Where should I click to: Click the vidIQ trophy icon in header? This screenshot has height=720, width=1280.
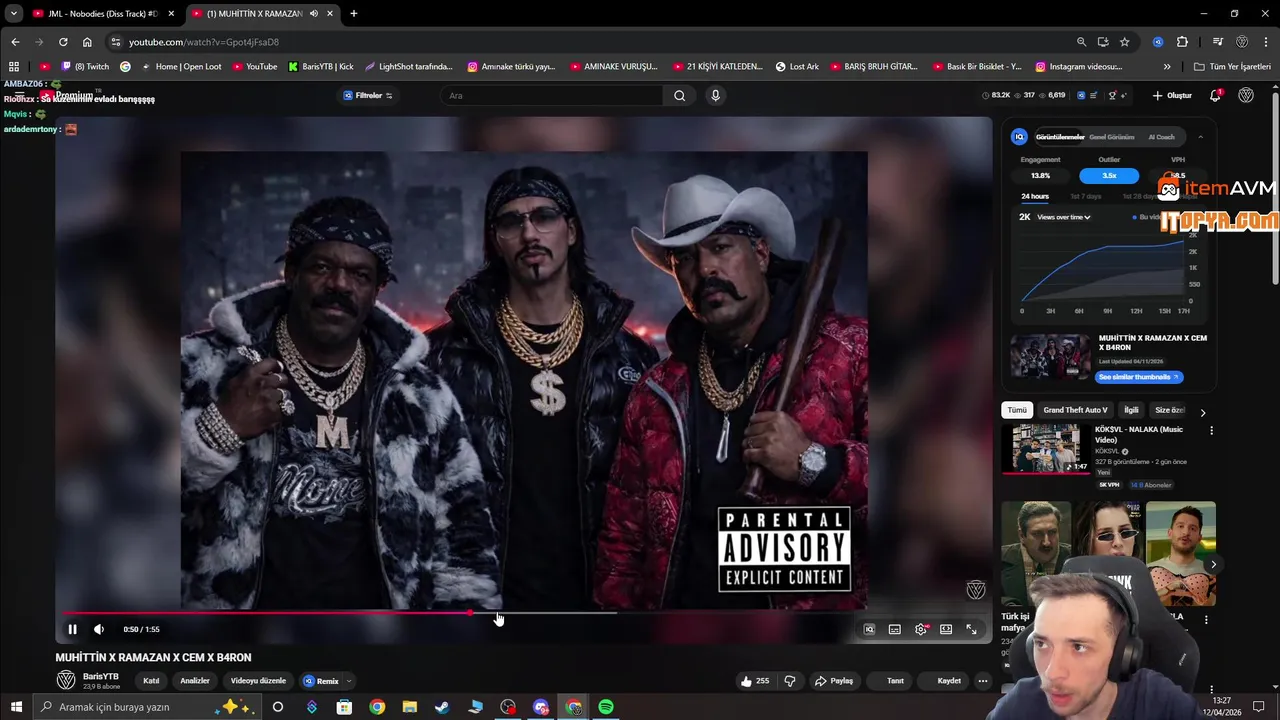(1112, 96)
